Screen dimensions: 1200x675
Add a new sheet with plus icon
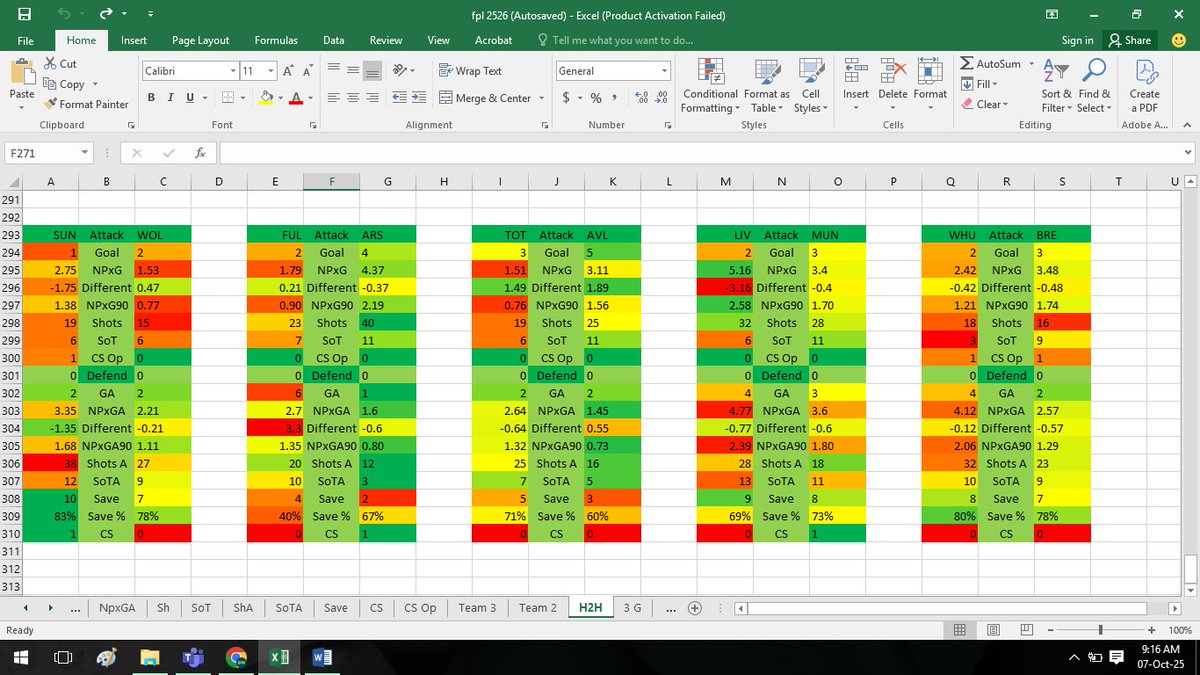[x=694, y=608]
